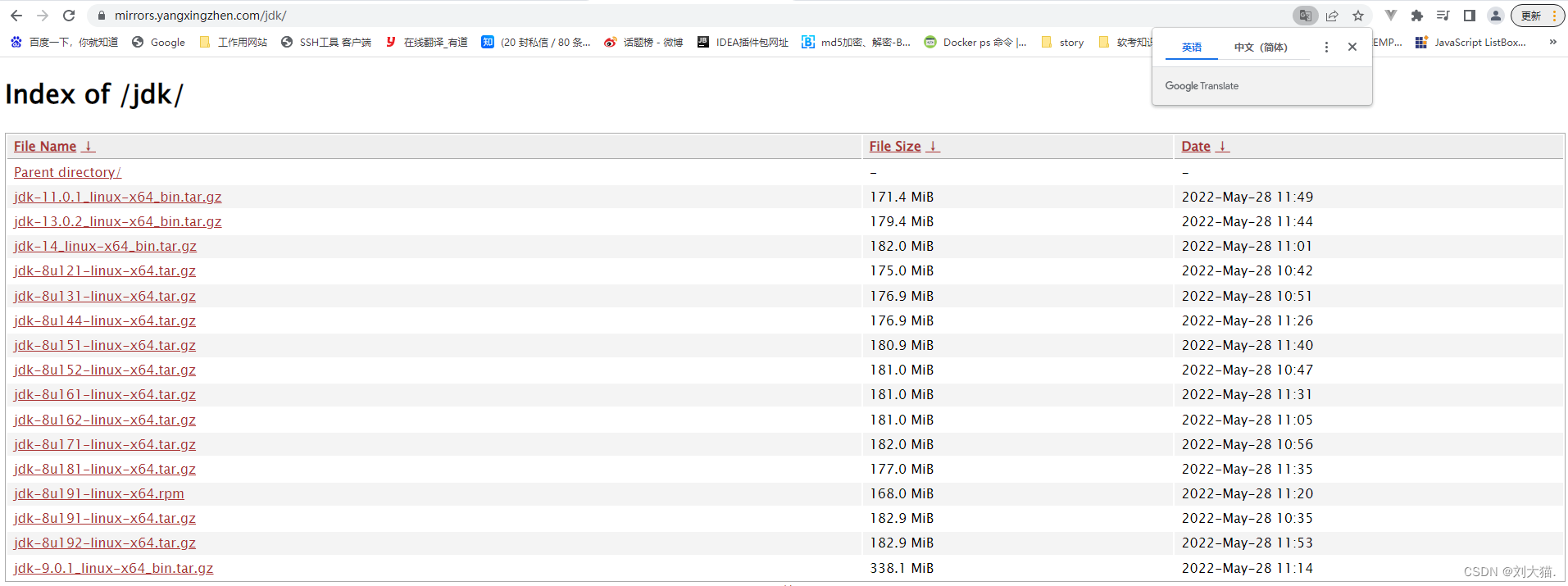Download jdk-8u131-linux-x64.tar.gz
1568x586 pixels.
pyautogui.click(x=105, y=296)
